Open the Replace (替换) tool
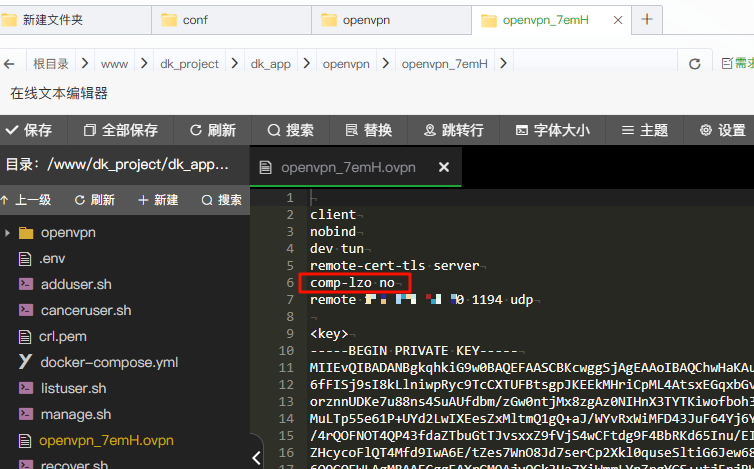The image size is (754, 469). coord(368,130)
